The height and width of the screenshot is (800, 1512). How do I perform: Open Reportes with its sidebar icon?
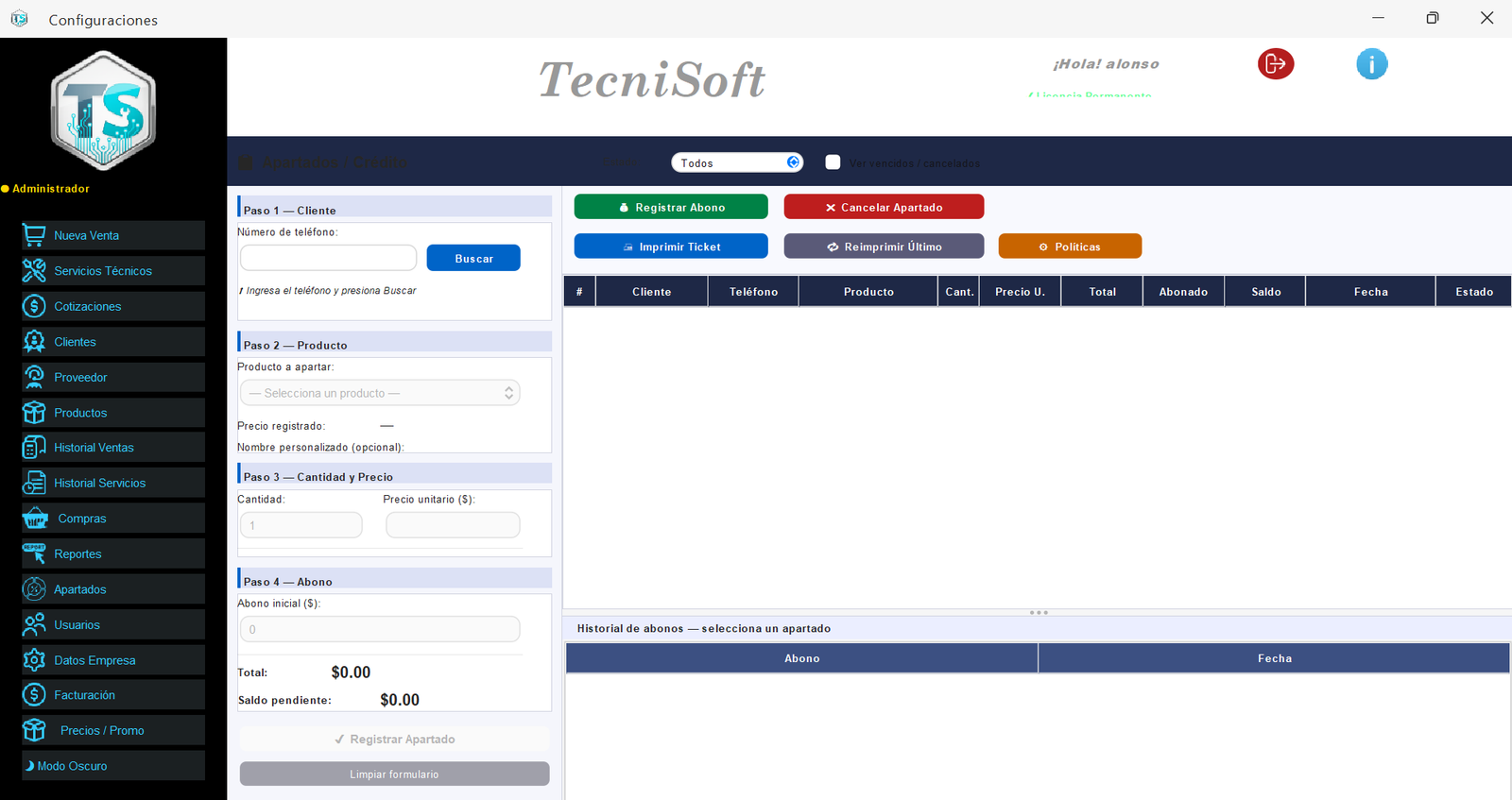34,553
